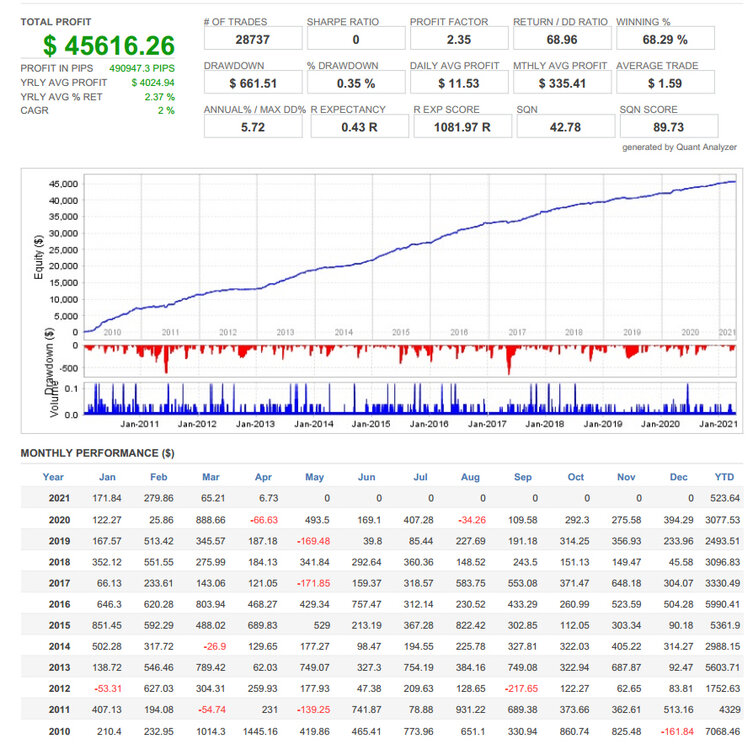753x750 pixels.
Task: Click the Jan-2017 label on the chart axis
Action: [487, 424]
